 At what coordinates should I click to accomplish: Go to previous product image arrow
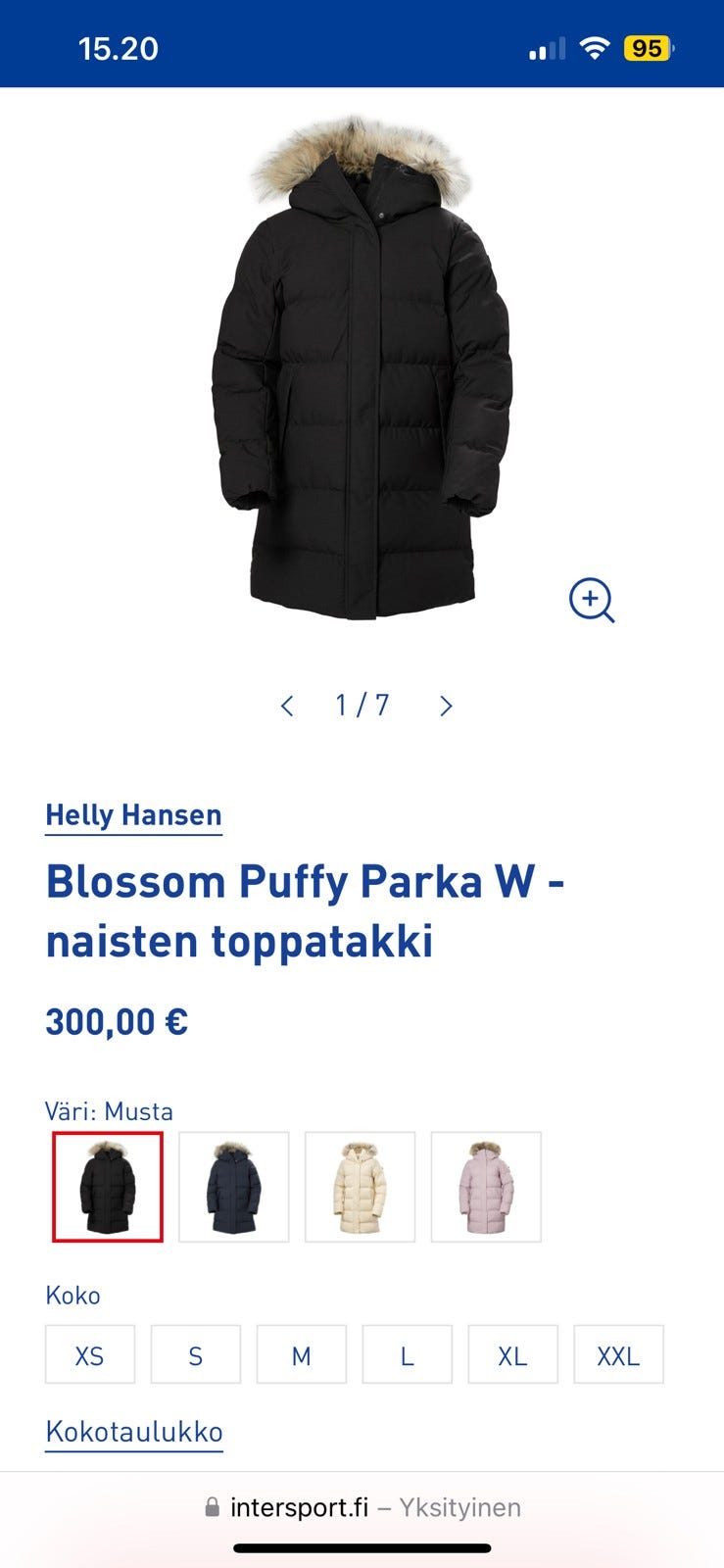click(287, 706)
